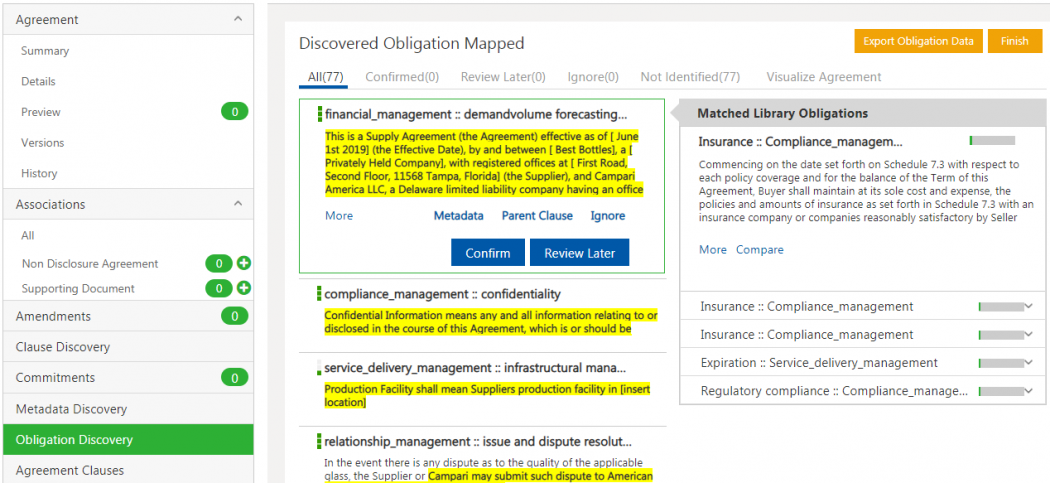This screenshot has height=483, width=1050.
Task: Collapse the Agreement section chevron
Action: click(236, 19)
